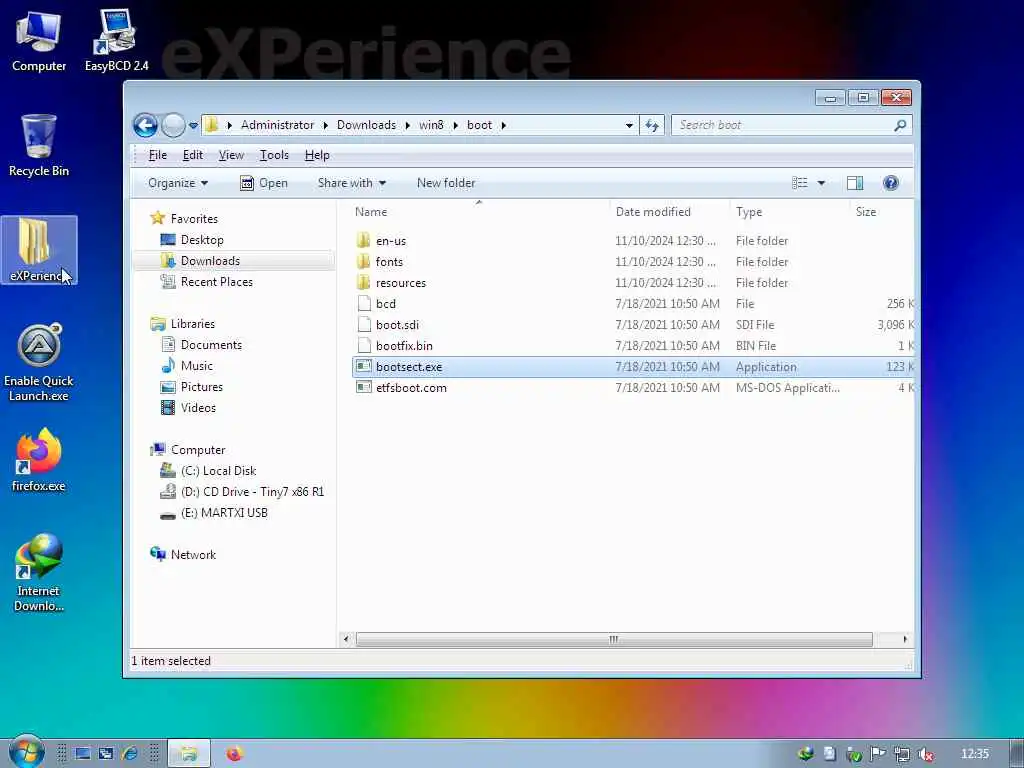1024x768 pixels.
Task: Click the Windows Start orb
Action: coord(26,752)
